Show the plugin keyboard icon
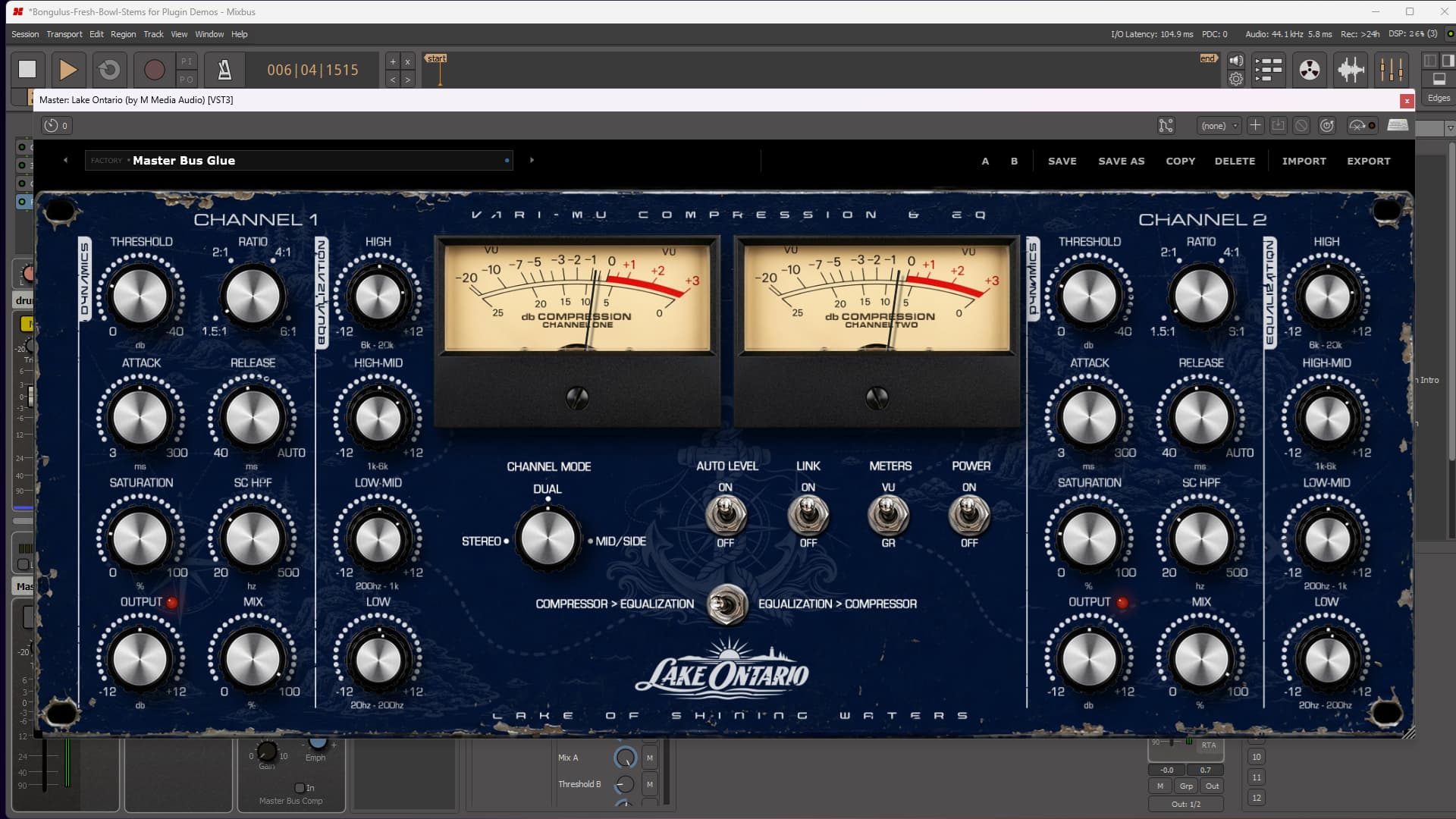This screenshot has height=819, width=1456. coord(1398,125)
